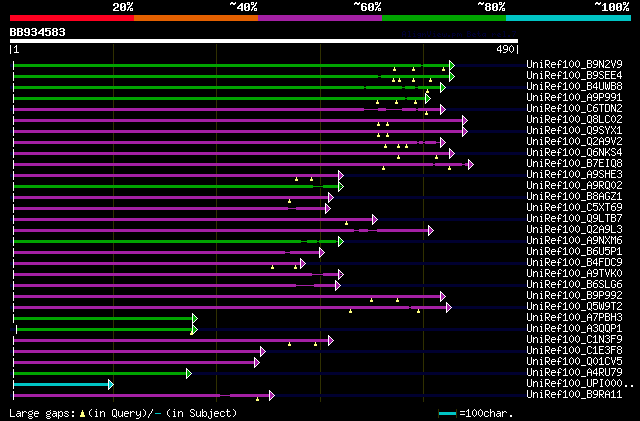The height and width of the screenshot is (421, 640).
Task: Click the cyan 100char scale bar
Action: (x=447, y=414)
